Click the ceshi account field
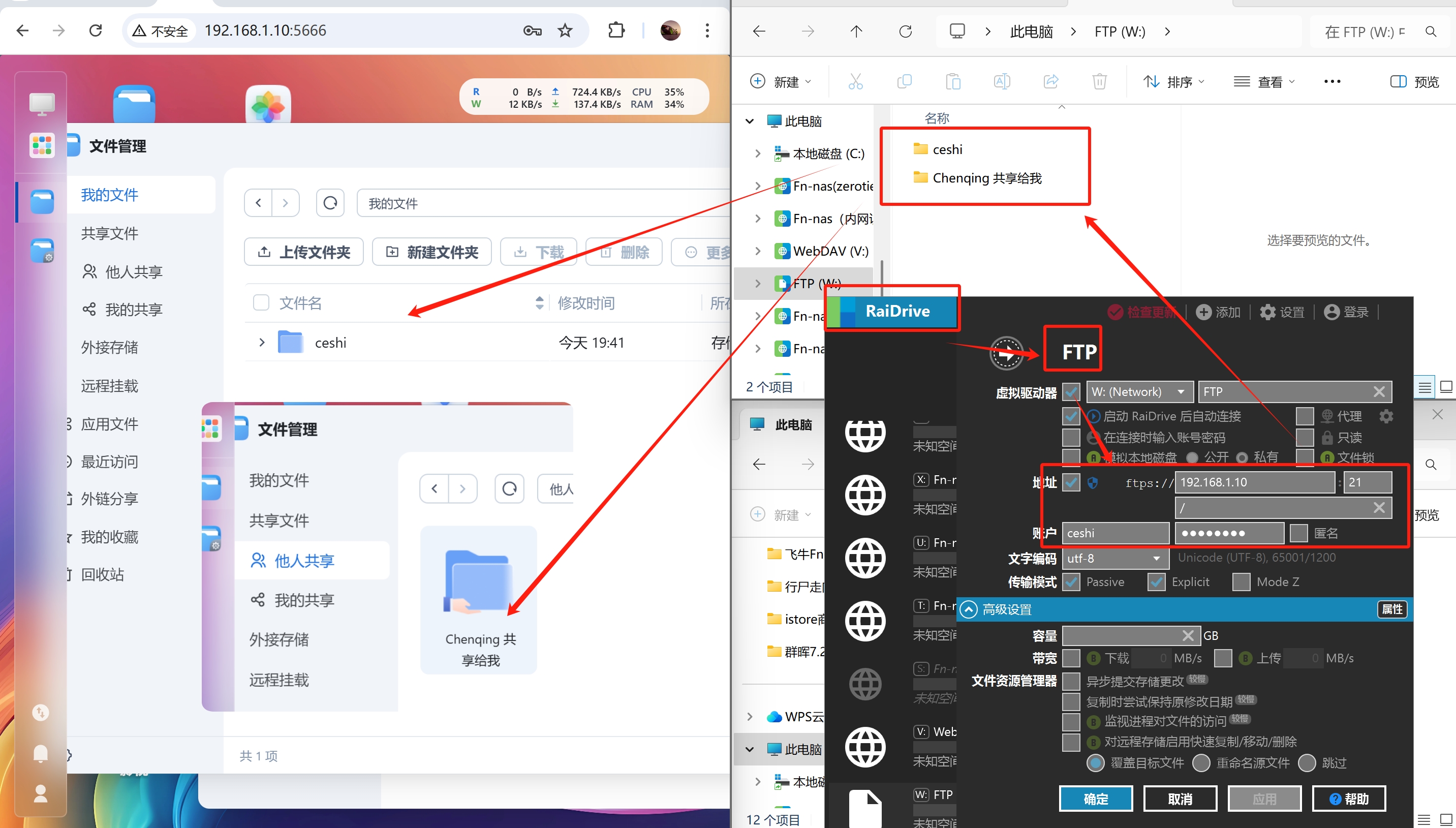 1116,533
